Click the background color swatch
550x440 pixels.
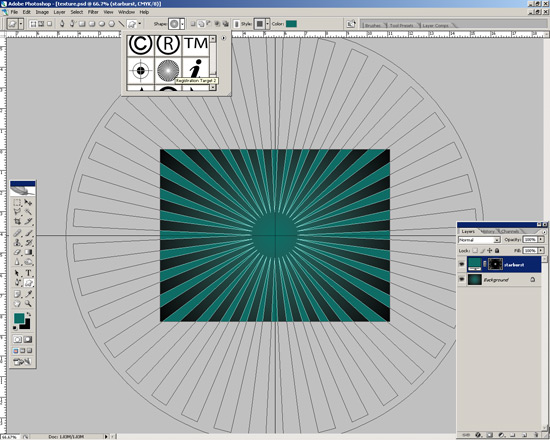(26, 325)
